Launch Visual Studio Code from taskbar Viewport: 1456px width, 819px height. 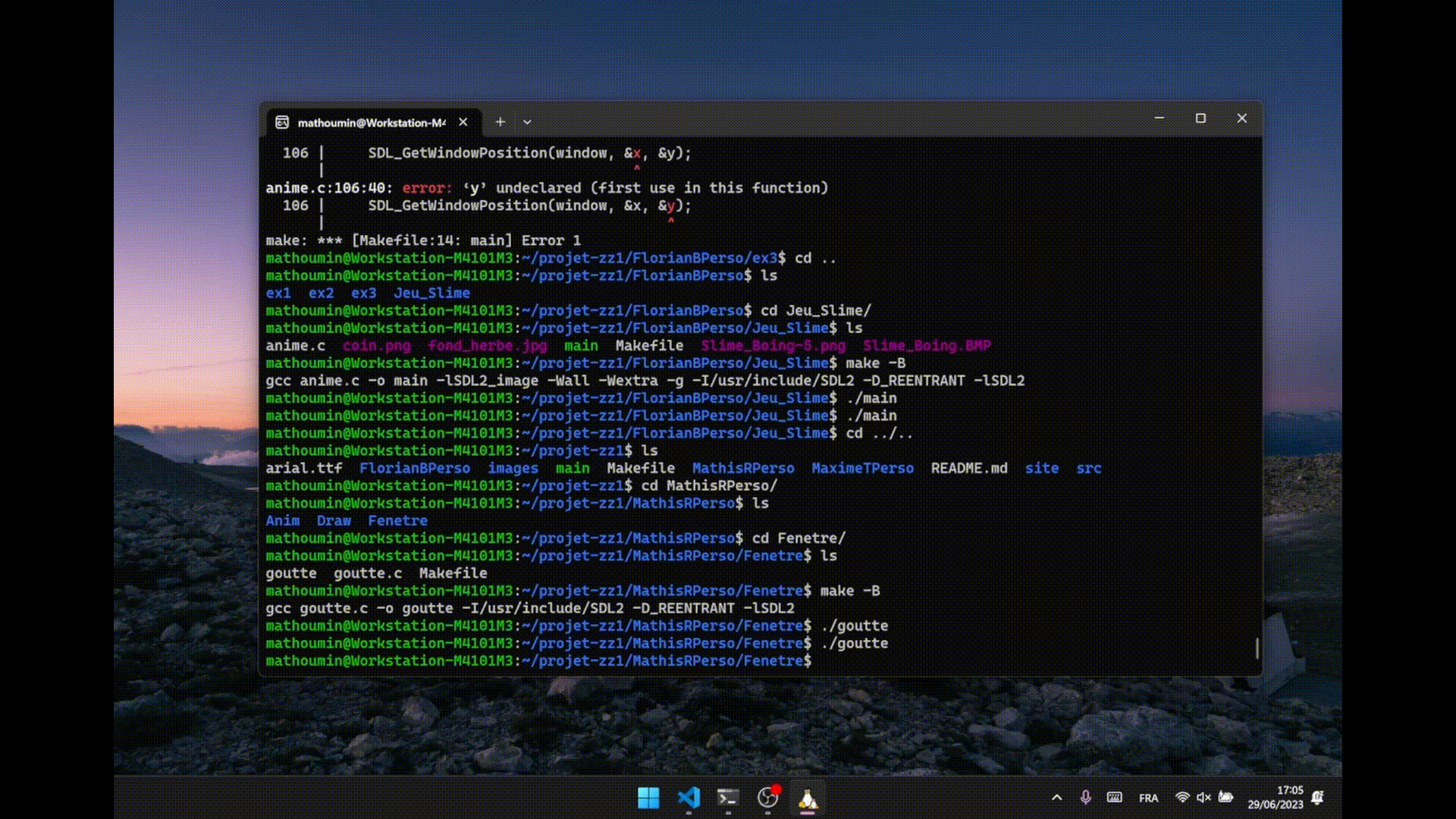pos(689,798)
